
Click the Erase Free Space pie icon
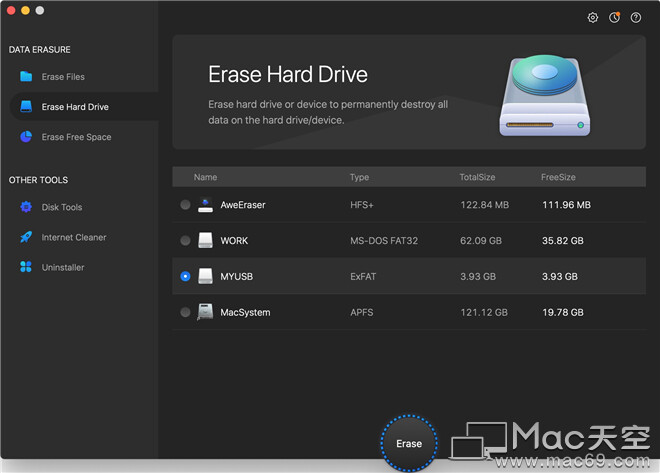click(x=26, y=137)
